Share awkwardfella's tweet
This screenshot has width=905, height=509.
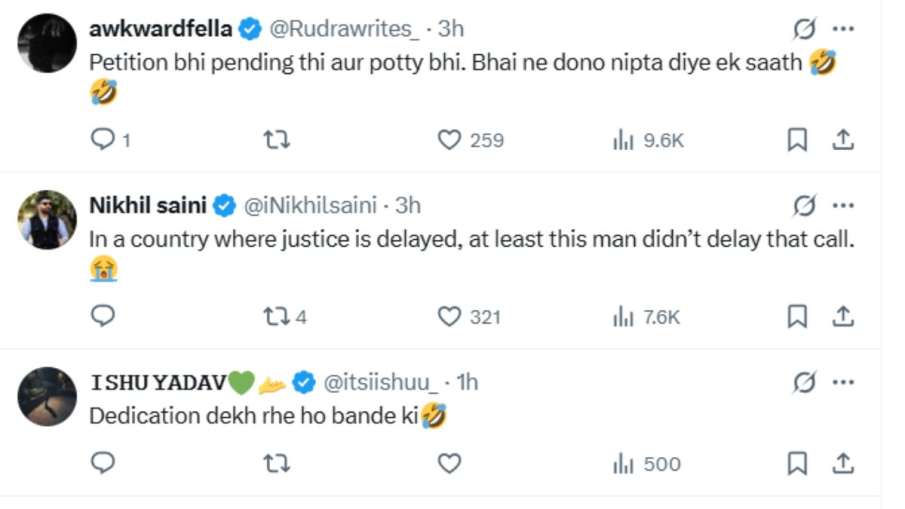tap(843, 140)
